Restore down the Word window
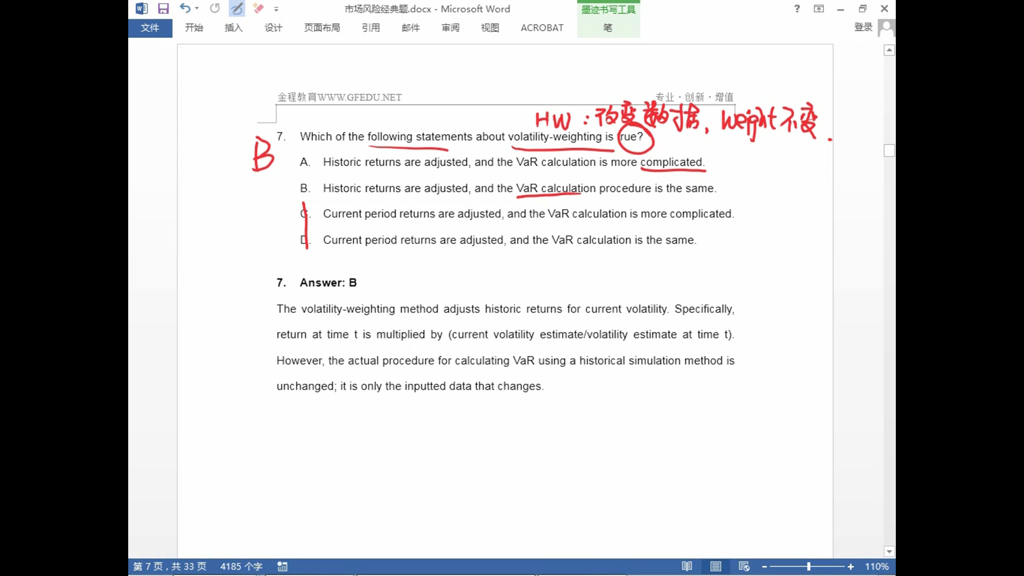The width and height of the screenshot is (1024, 576). pos(863,8)
